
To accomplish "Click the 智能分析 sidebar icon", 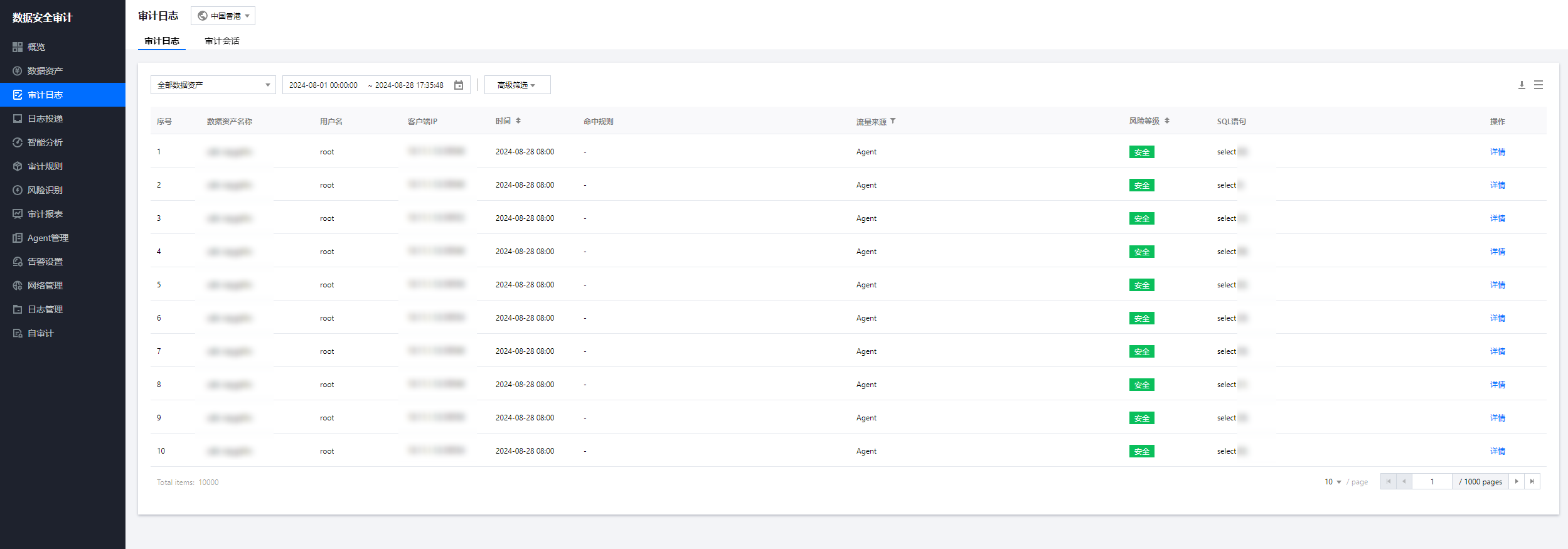I will [18, 142].
